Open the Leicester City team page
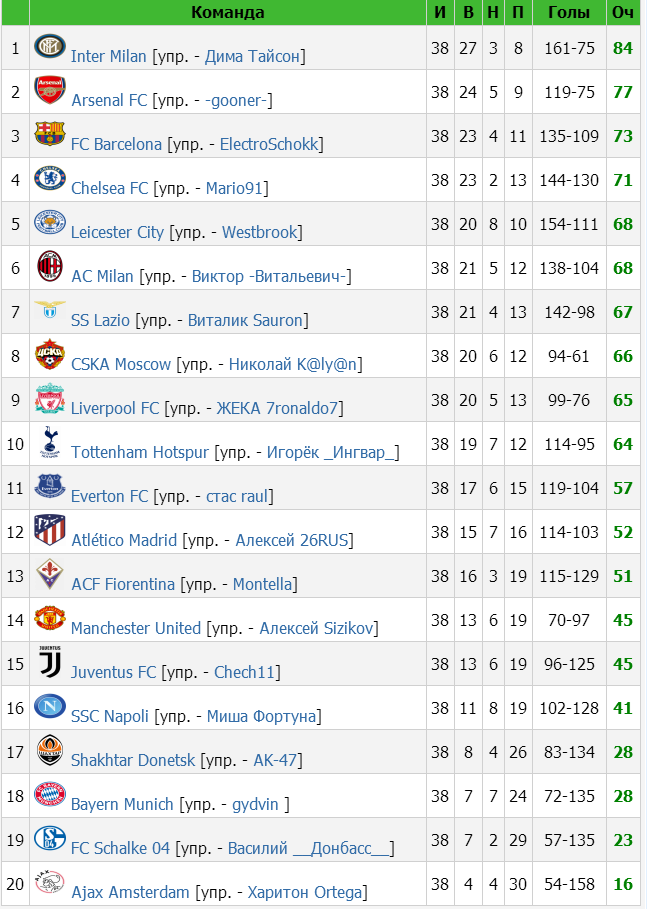The height and width of the screenshot is (909, 647). coord(117,232)
